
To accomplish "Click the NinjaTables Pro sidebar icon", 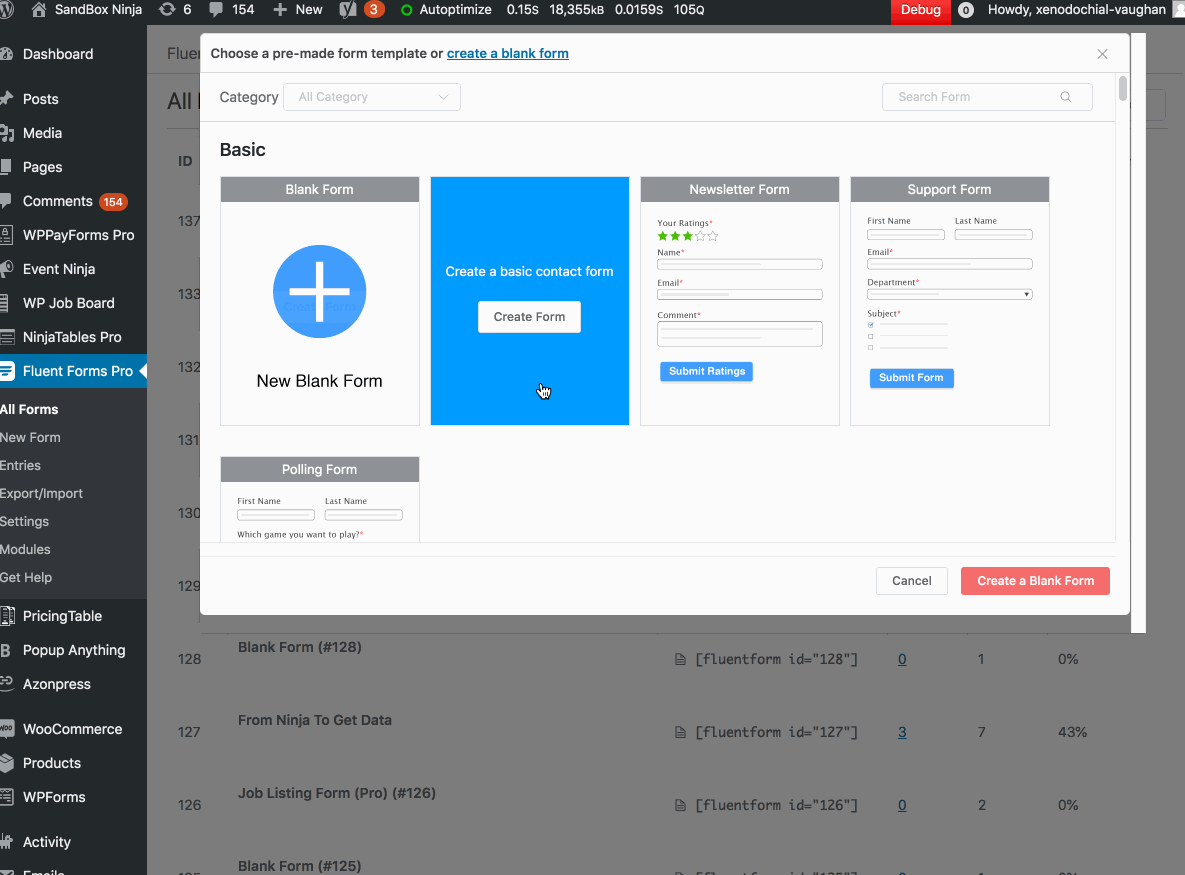I will 14,336.
